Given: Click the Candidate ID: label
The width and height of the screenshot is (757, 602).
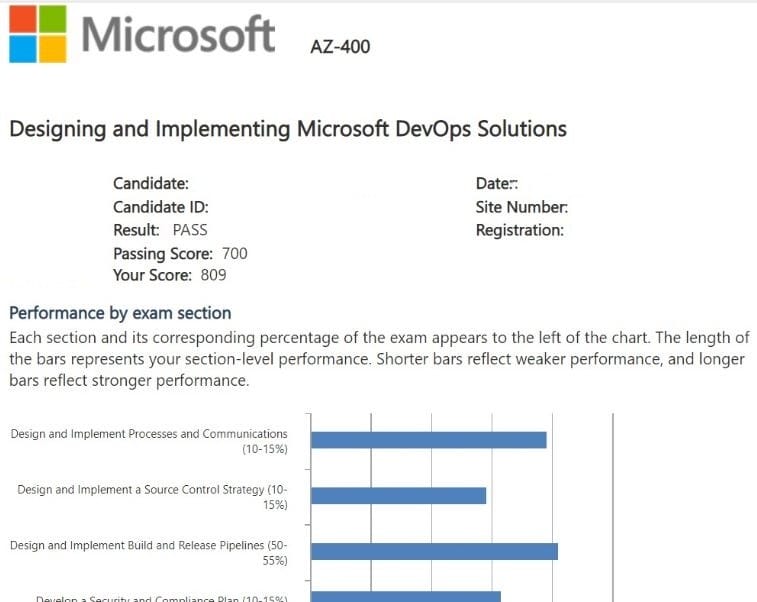Looking at the screenshot, I should click(x=161, y=207).
